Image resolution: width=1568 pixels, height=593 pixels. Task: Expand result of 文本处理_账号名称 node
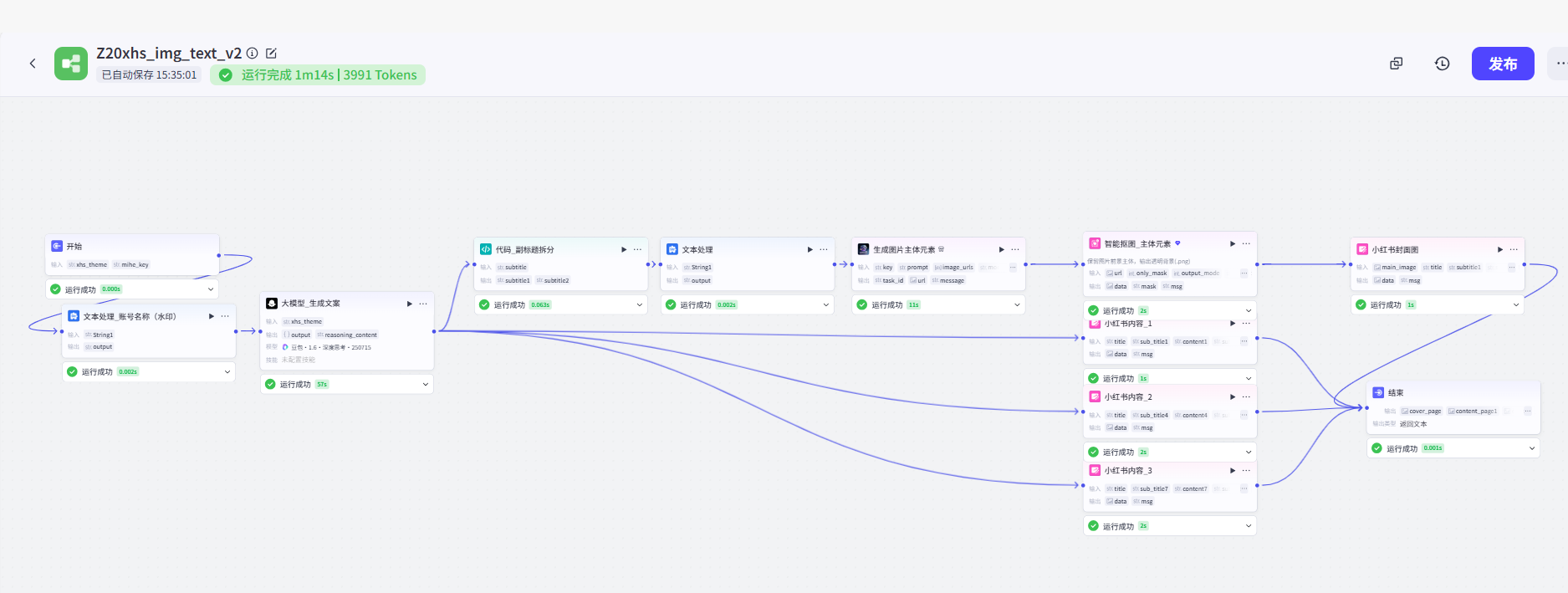coord(227,372)
